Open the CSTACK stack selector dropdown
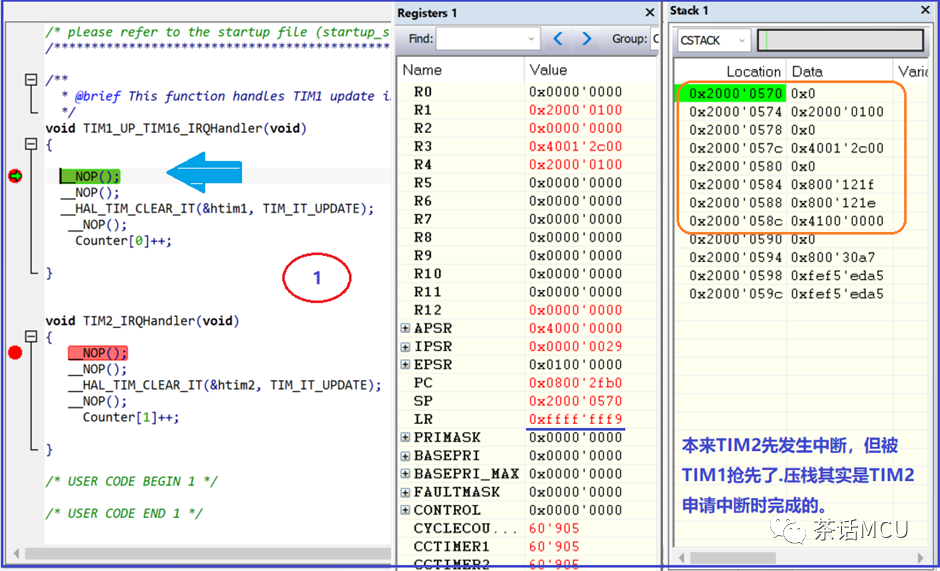 click(742, 41)
